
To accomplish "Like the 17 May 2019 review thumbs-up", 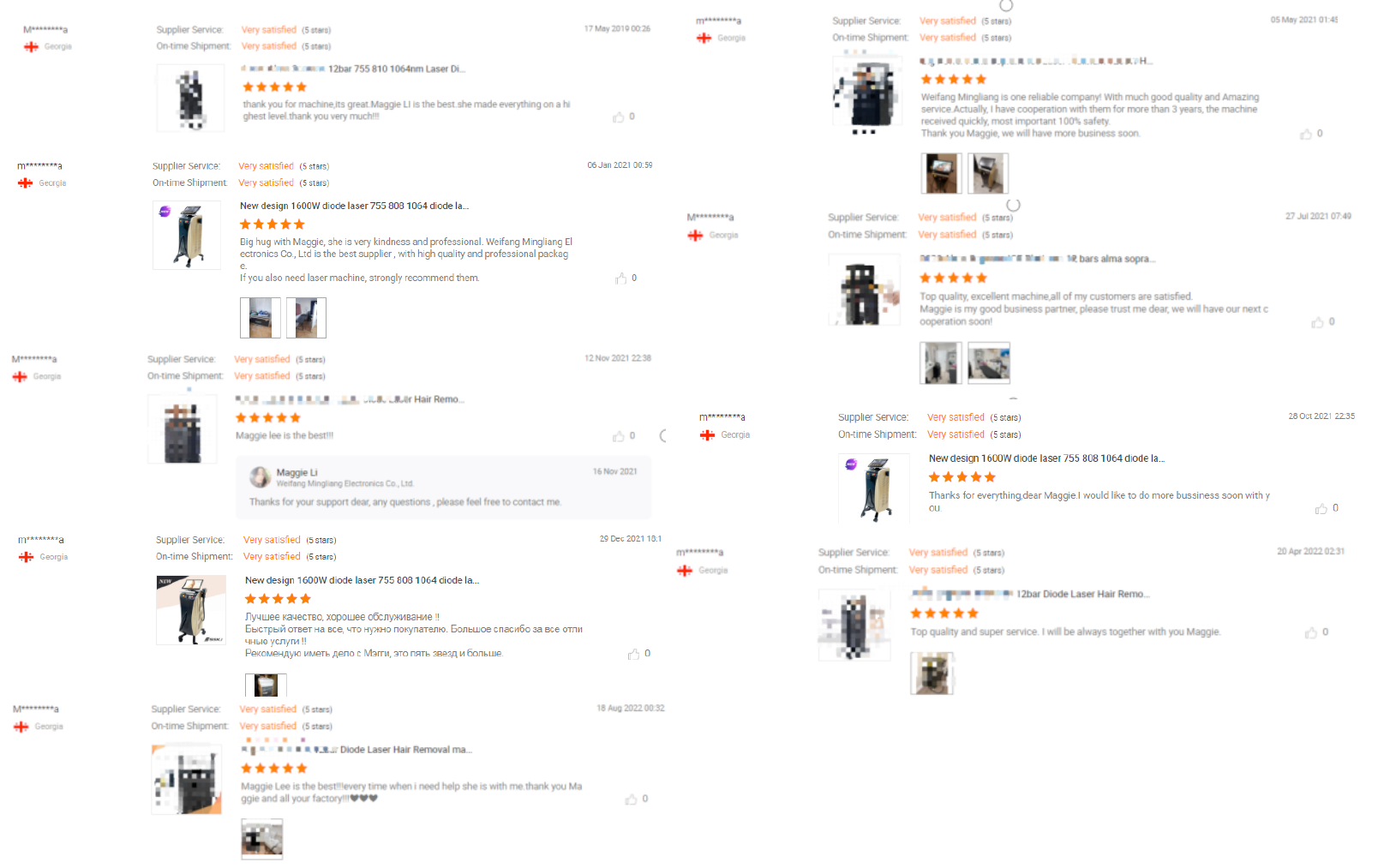I will tap(618, 117).
